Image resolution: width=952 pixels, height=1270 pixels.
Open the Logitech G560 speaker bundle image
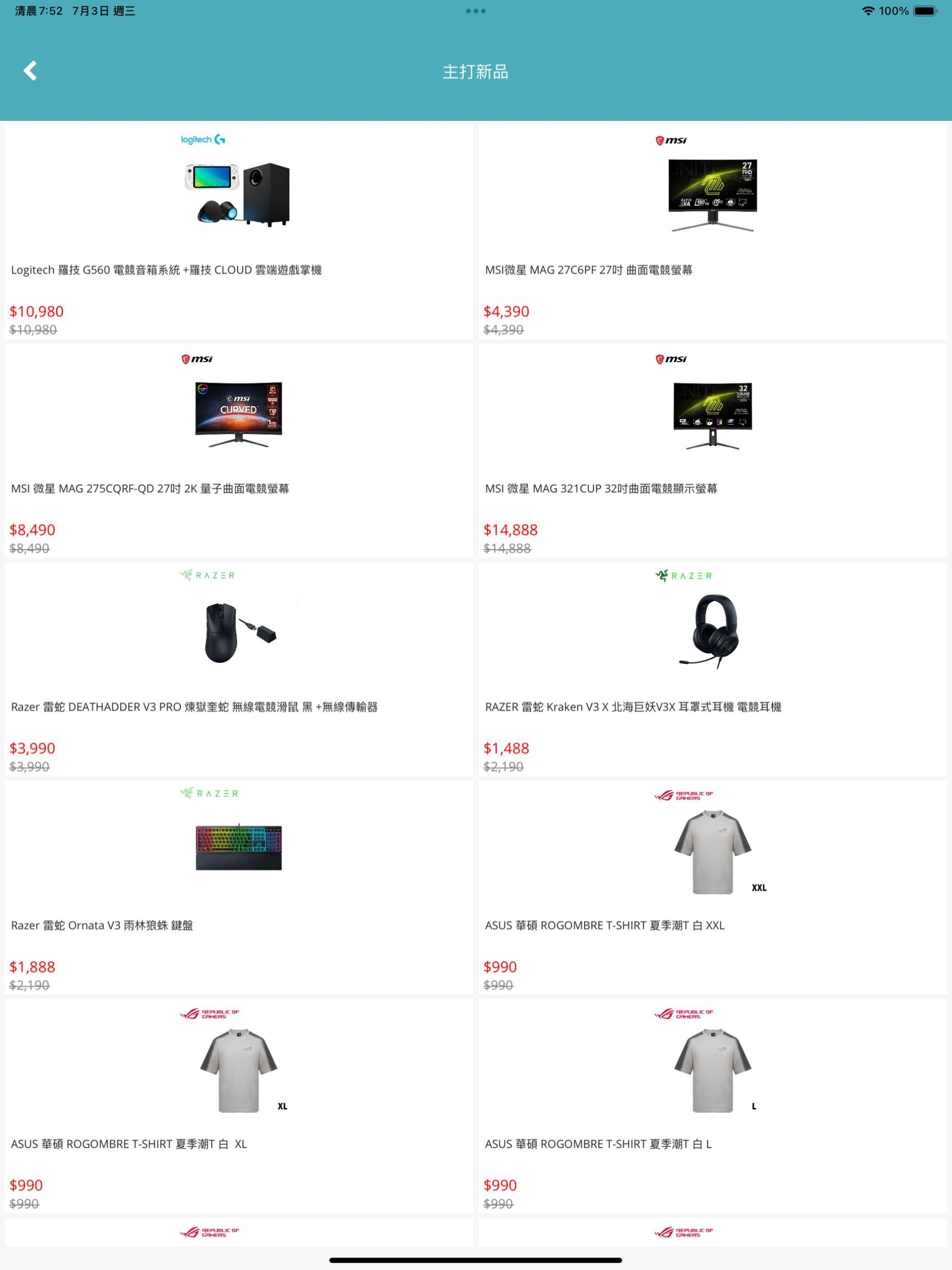(238, 194)
